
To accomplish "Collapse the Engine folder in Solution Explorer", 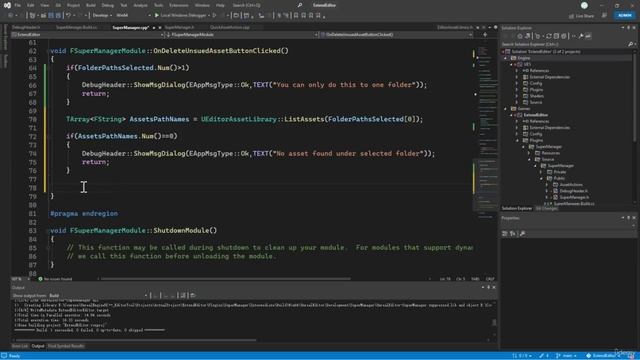I will 506,58.
